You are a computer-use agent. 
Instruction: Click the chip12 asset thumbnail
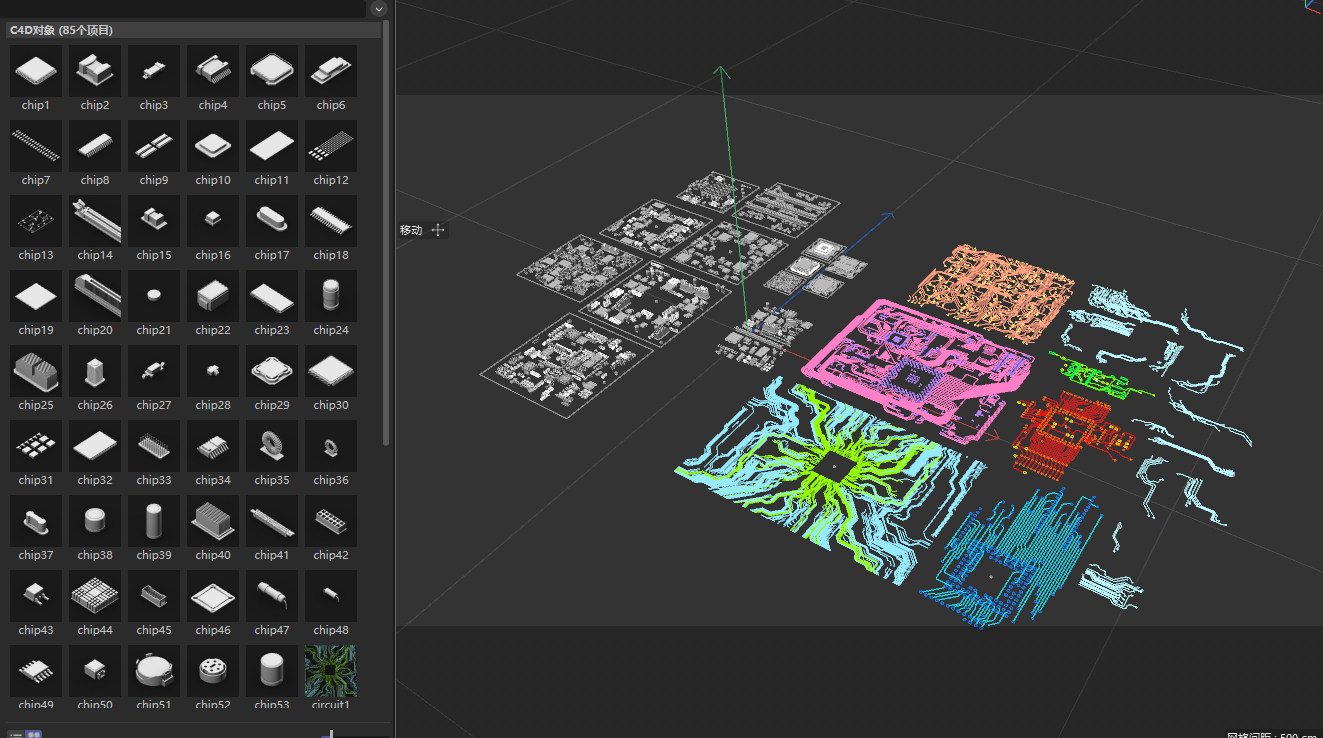pyautogui.click(x=331, y=146)
